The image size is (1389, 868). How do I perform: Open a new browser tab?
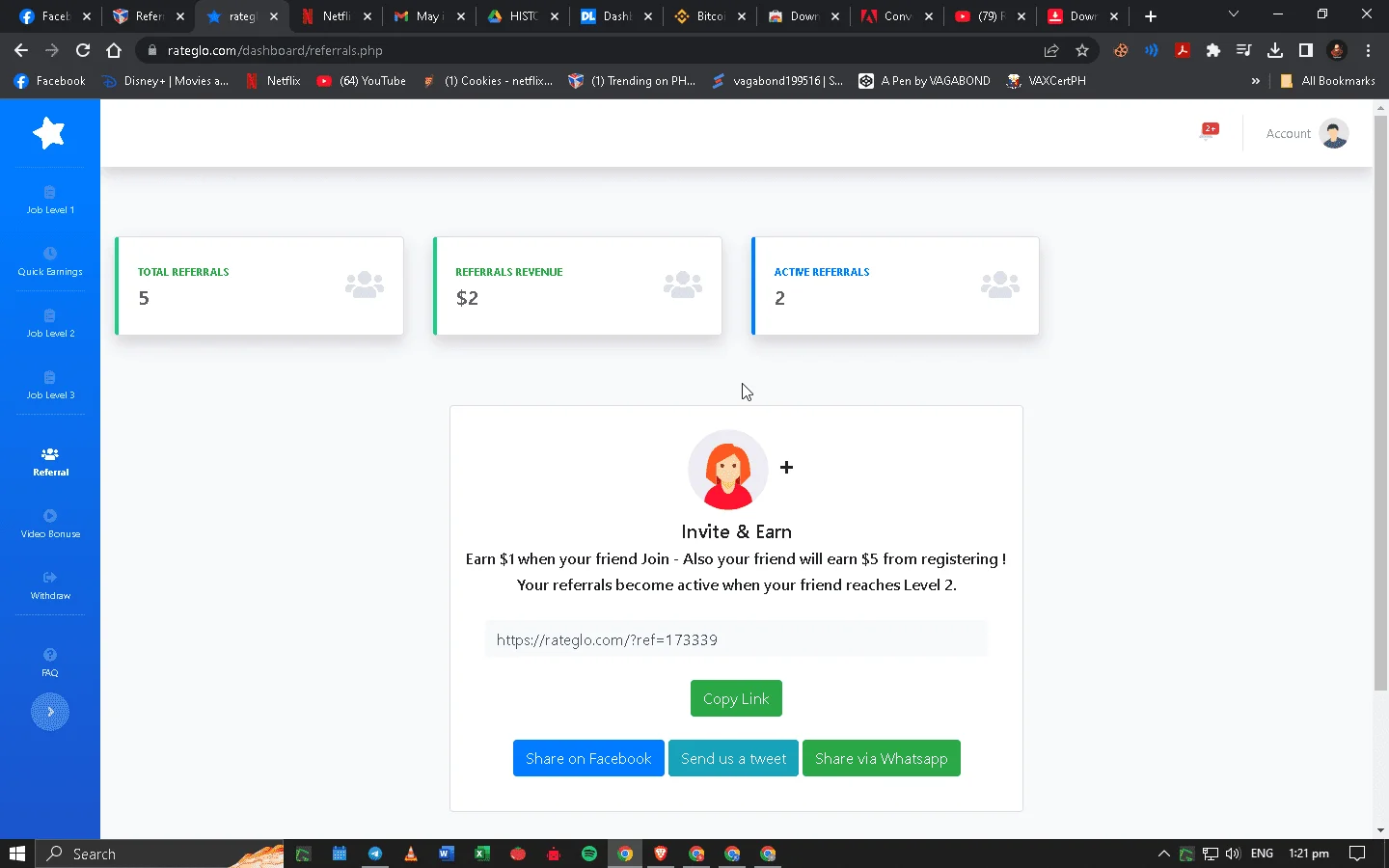[1151, 16]
